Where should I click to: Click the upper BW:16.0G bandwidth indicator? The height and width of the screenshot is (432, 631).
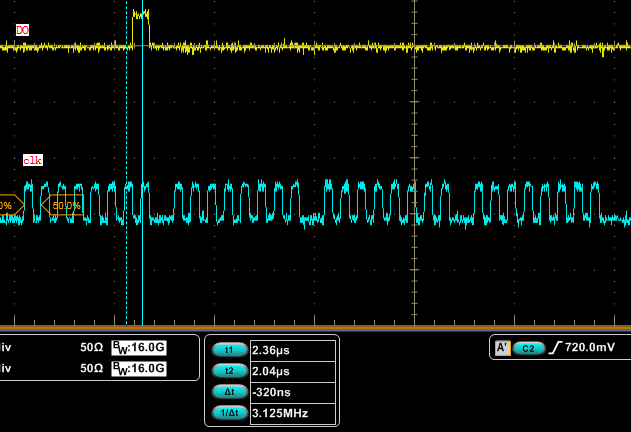(139, 347)
